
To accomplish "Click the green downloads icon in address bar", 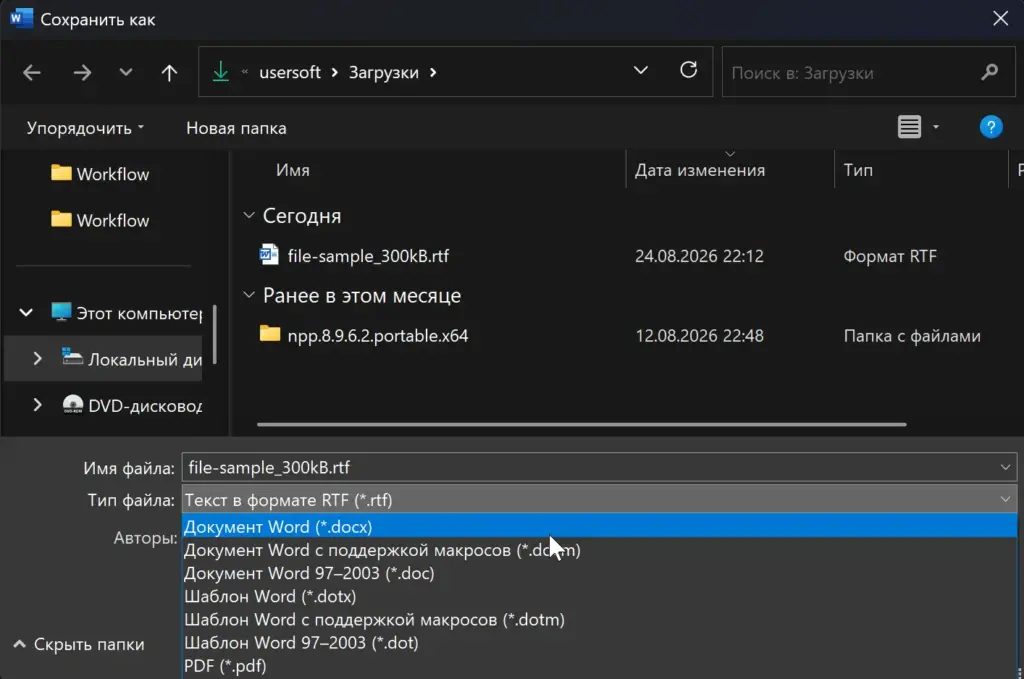I will [221, 72].
